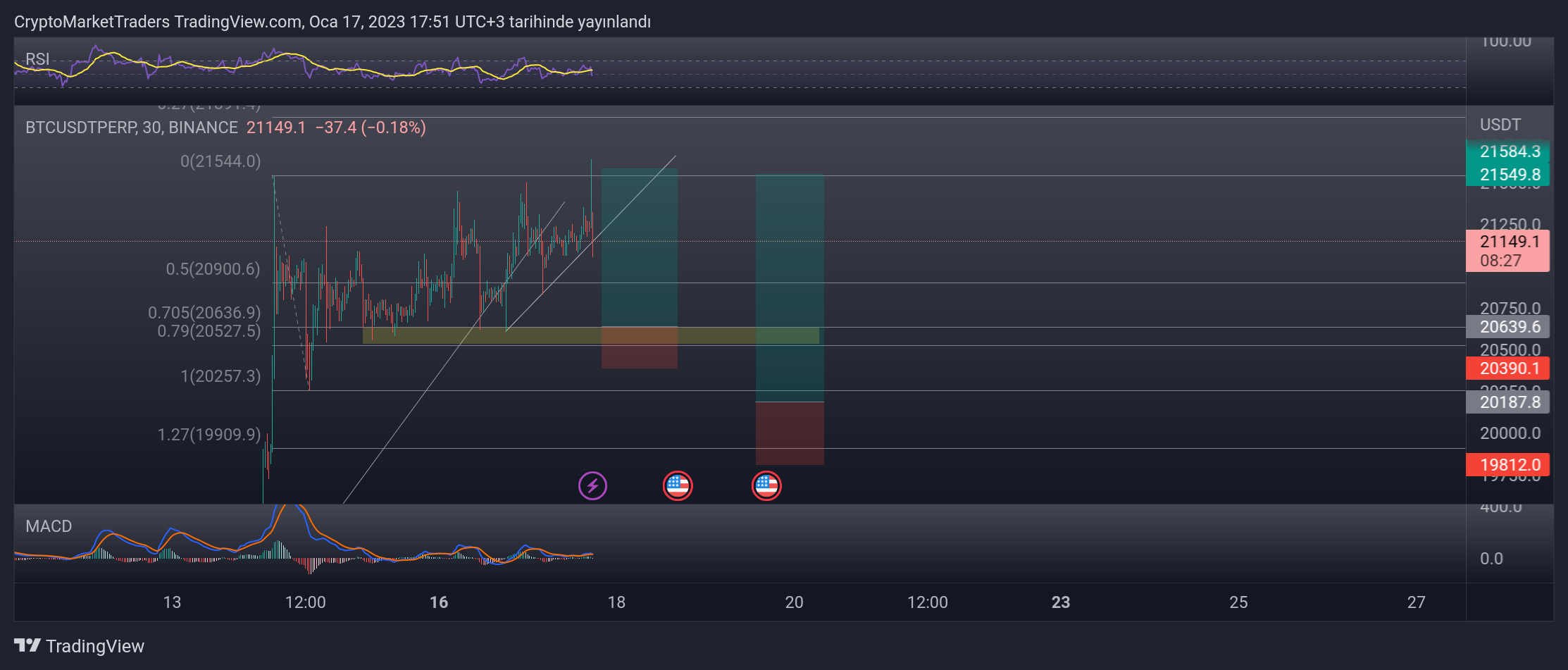Click the date label 18 on time axis
The image size is (1568, 670).
point(616,602)
